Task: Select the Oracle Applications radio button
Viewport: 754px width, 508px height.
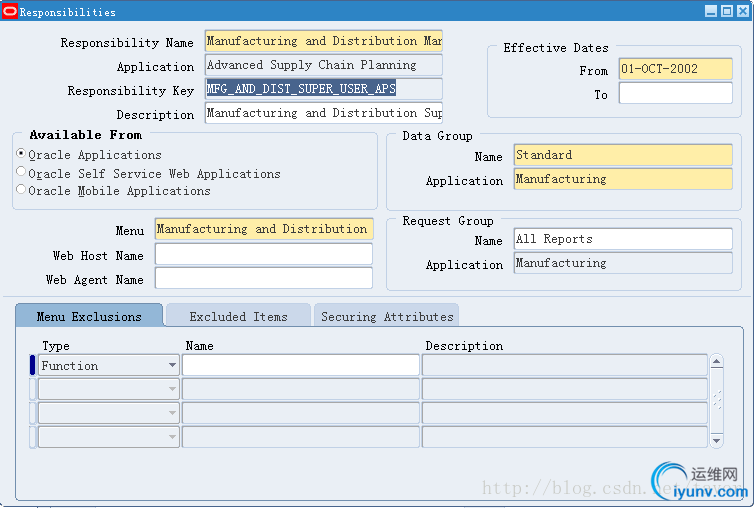Action: (x=21, y=153)
